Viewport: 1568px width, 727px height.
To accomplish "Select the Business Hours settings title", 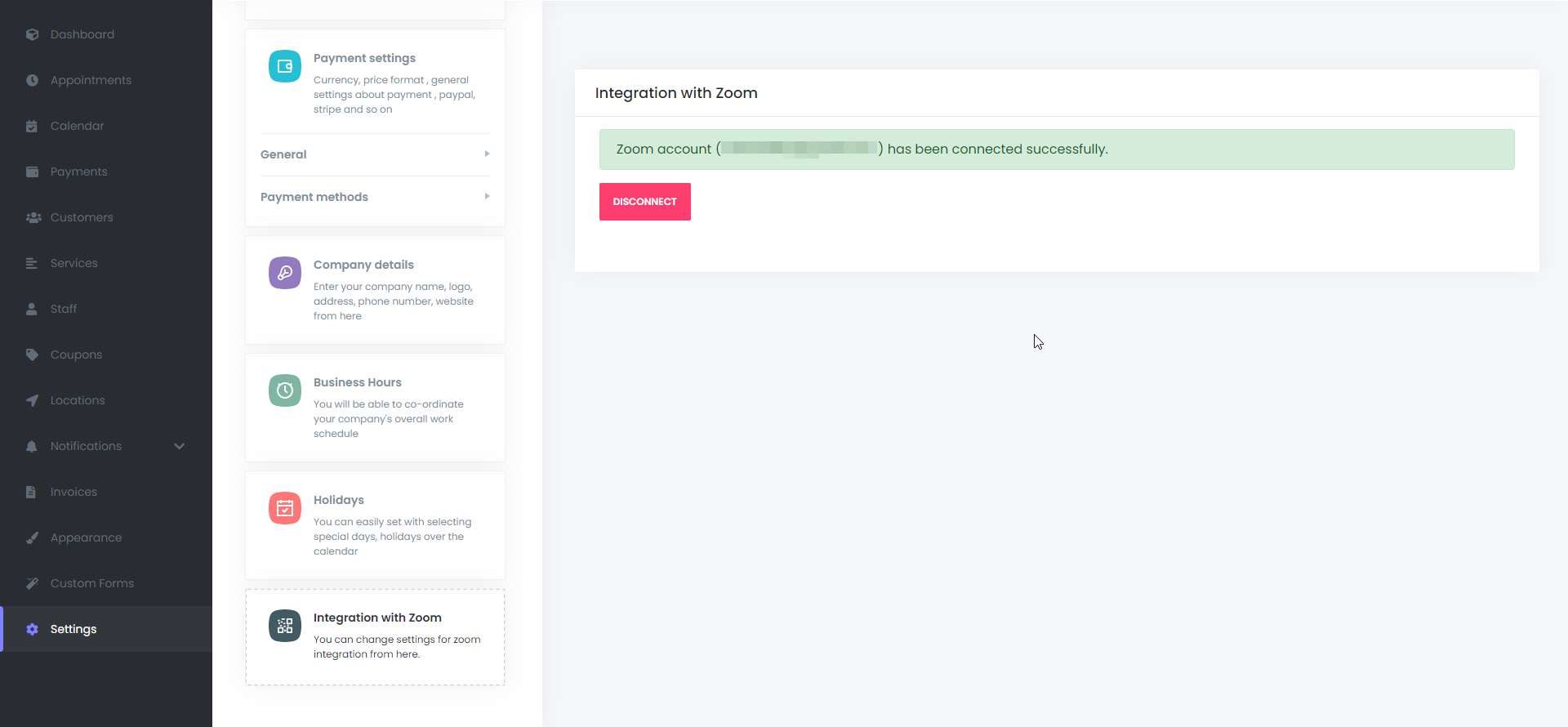I will [357, 382].
